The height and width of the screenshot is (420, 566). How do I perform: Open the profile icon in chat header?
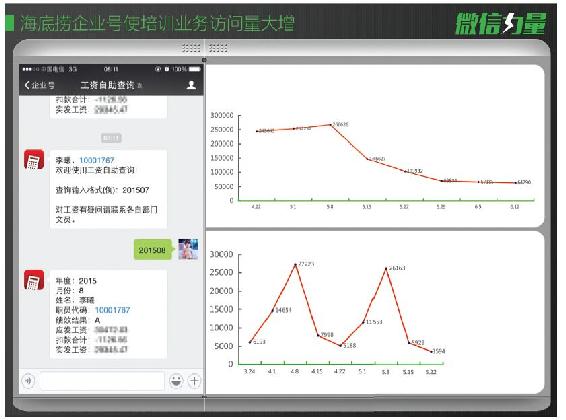191,85
